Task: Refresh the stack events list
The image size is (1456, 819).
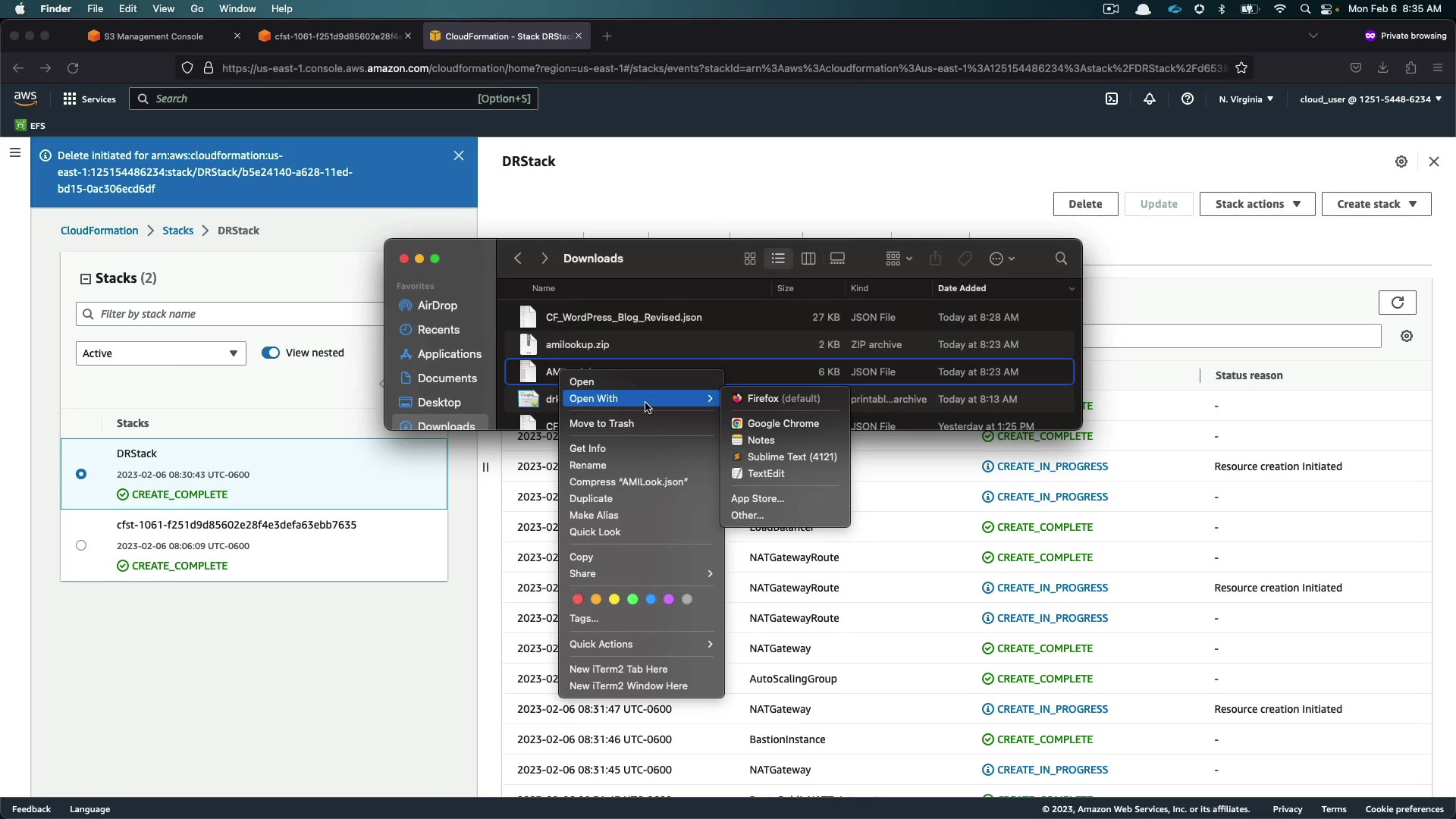Action: (1397, 303)
